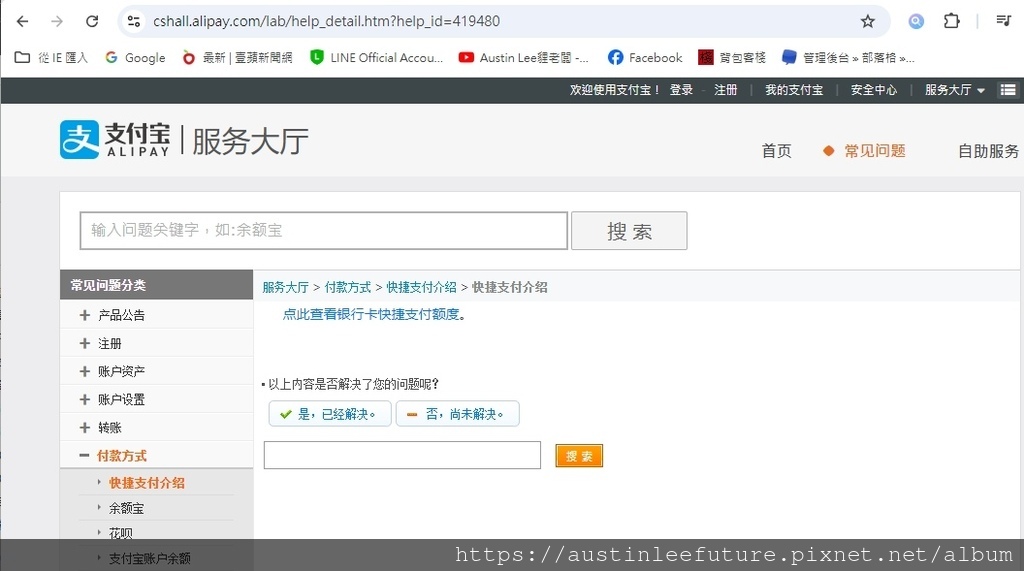The width and height of the screenshot is (1024, 571).
Task: Click the address bar URL
Action: pos(327,22)
